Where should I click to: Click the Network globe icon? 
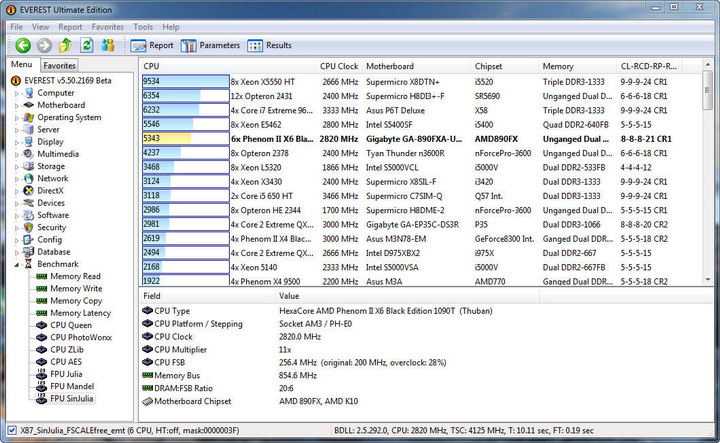point(29,179)
